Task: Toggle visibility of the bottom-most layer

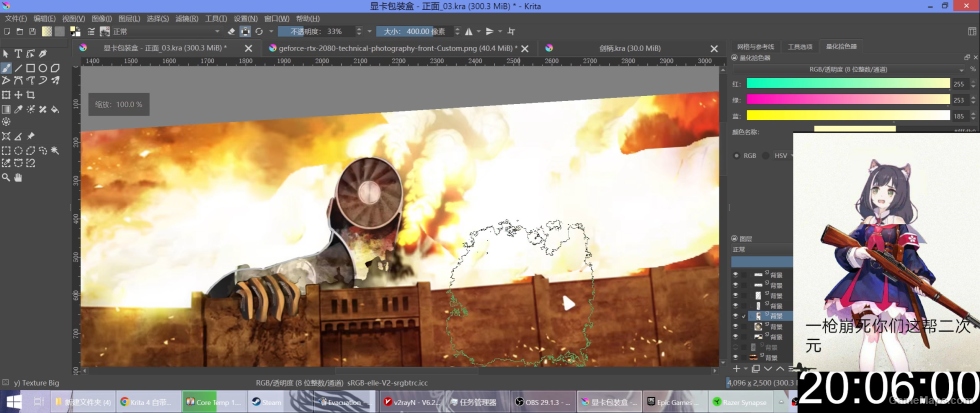Action: pos(735,357)
